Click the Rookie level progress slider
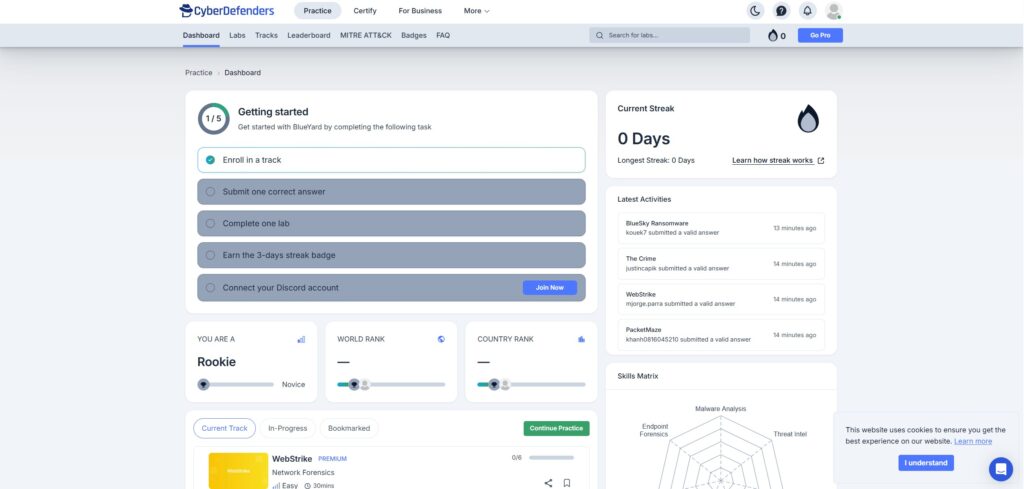This screenshot has height=489, width=1024. coord(238,384)
